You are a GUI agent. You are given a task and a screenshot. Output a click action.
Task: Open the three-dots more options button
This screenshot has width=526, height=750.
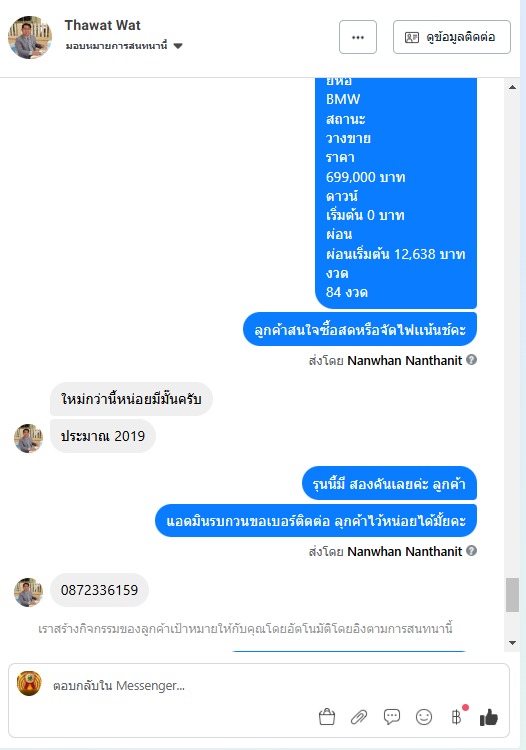point(358,37)
